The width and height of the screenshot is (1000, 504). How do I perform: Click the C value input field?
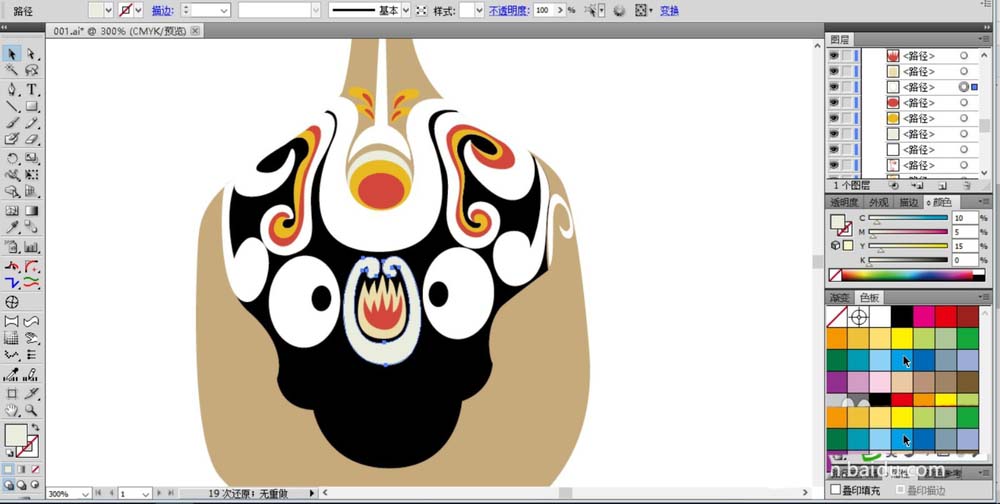(x=964, y=217)
